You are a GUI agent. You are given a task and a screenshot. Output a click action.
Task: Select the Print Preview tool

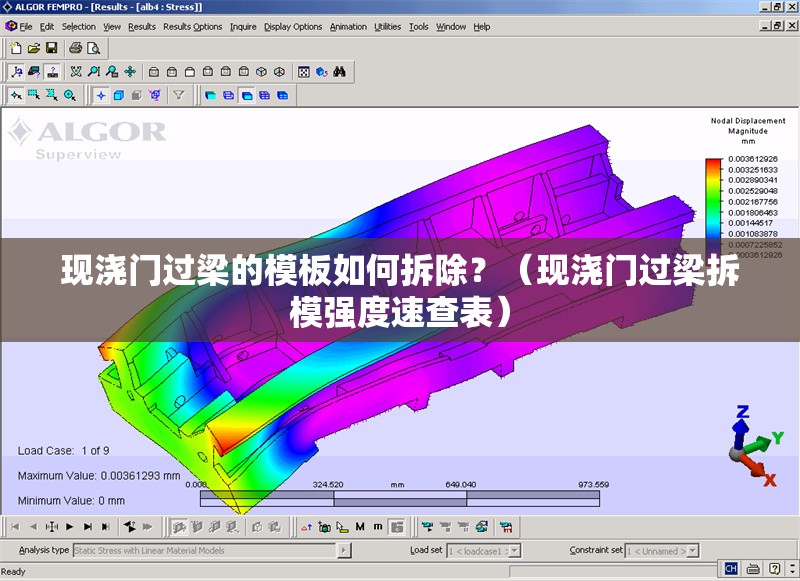click(x=92, y=47)
